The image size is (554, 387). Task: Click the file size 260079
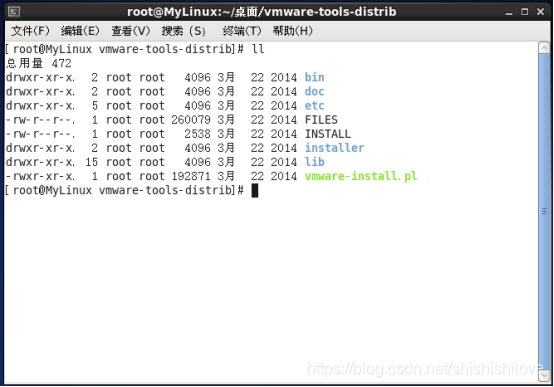pyautogui.click(x=191, y=120)
